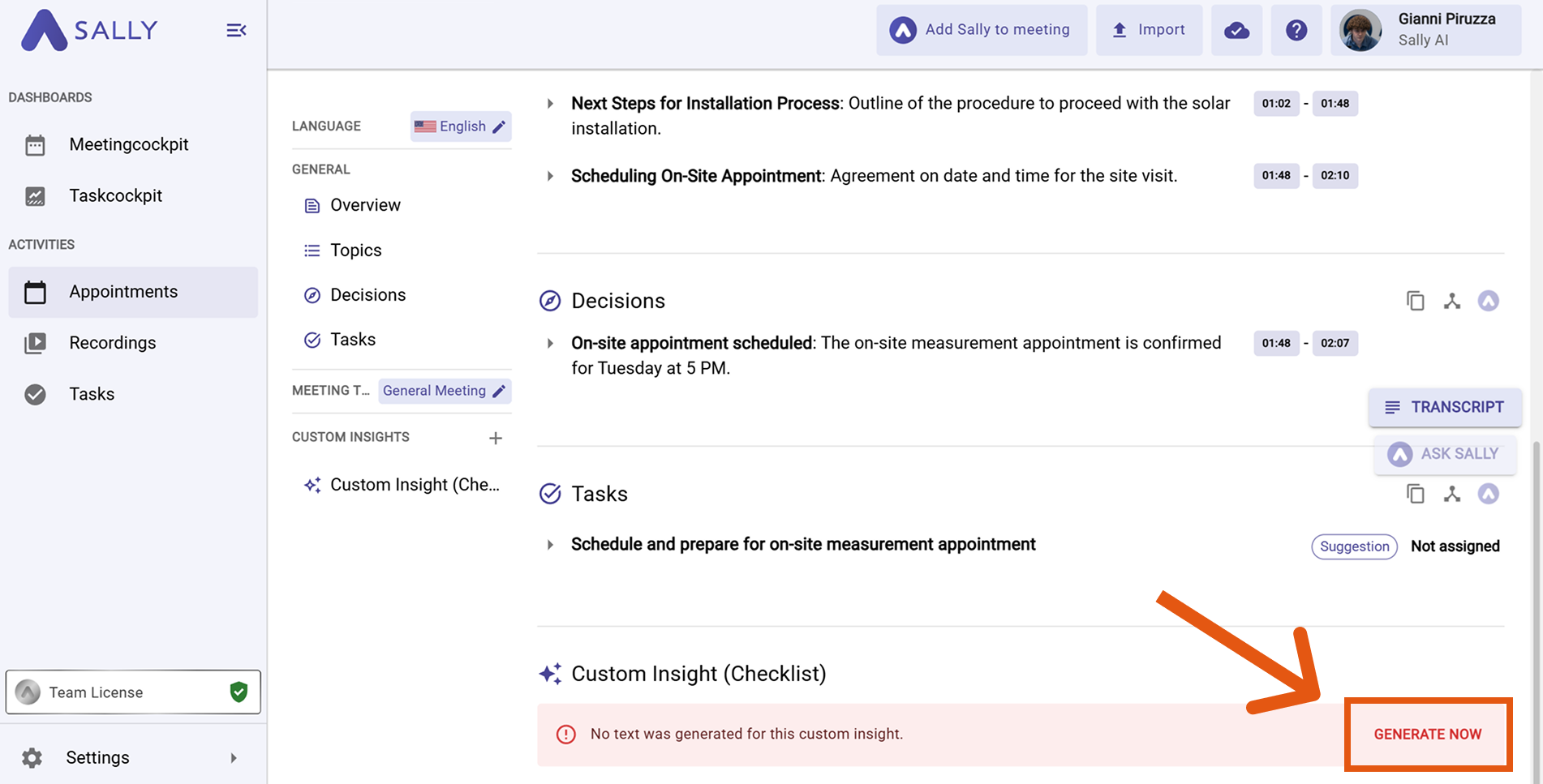Click the cloud sync status icon

click(1236, 30)
